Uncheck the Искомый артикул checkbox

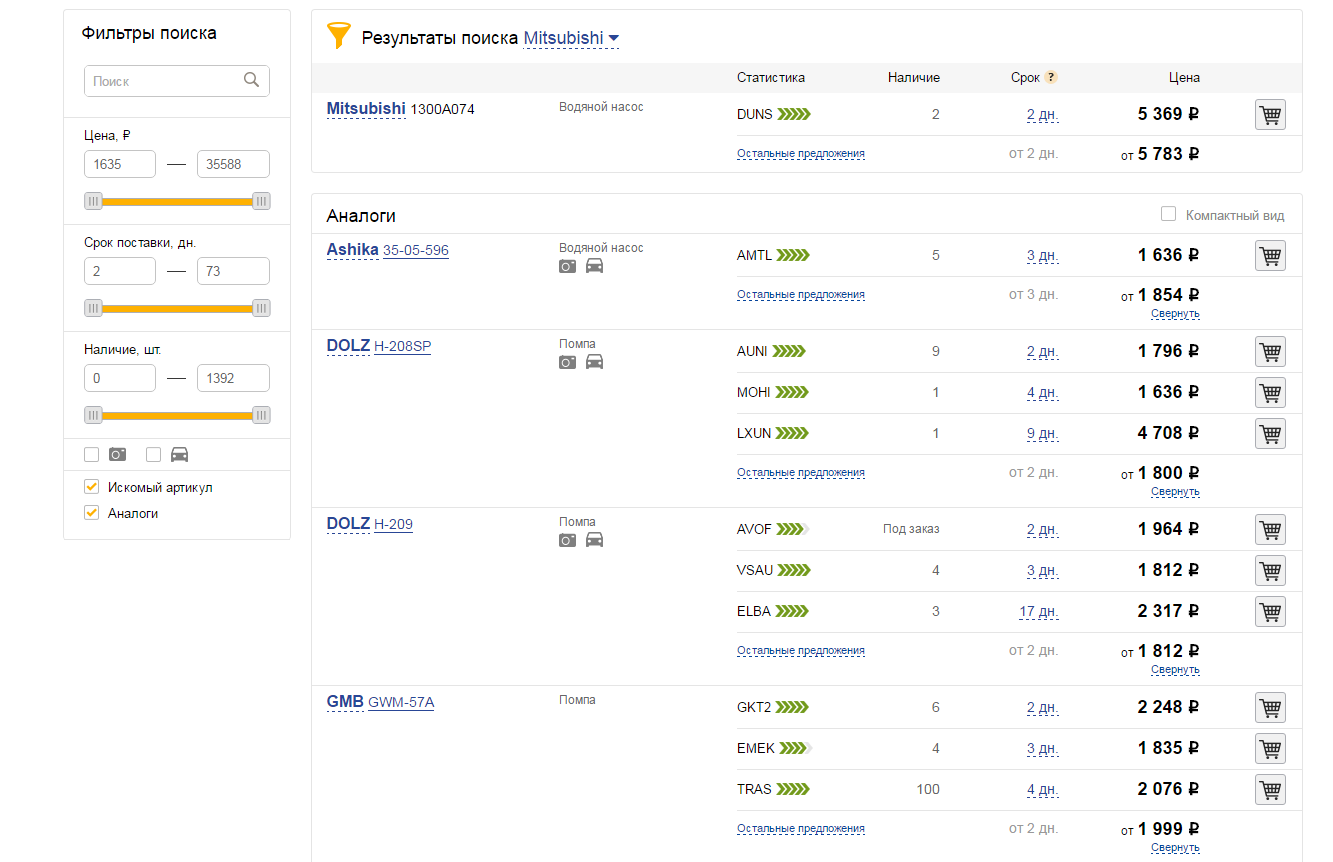click(x=92, y=487)
